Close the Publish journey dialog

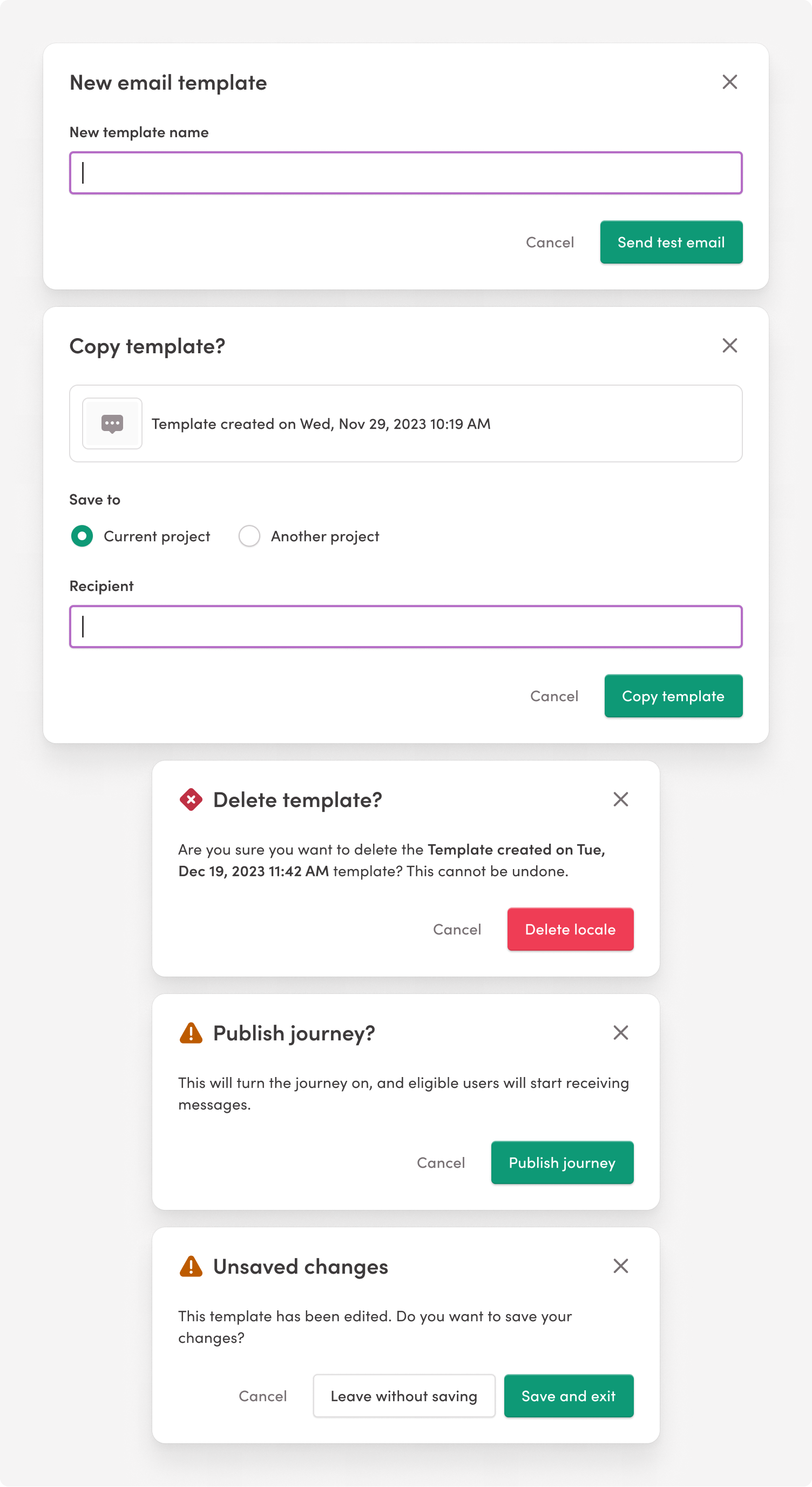click(x=620, y=1033)
